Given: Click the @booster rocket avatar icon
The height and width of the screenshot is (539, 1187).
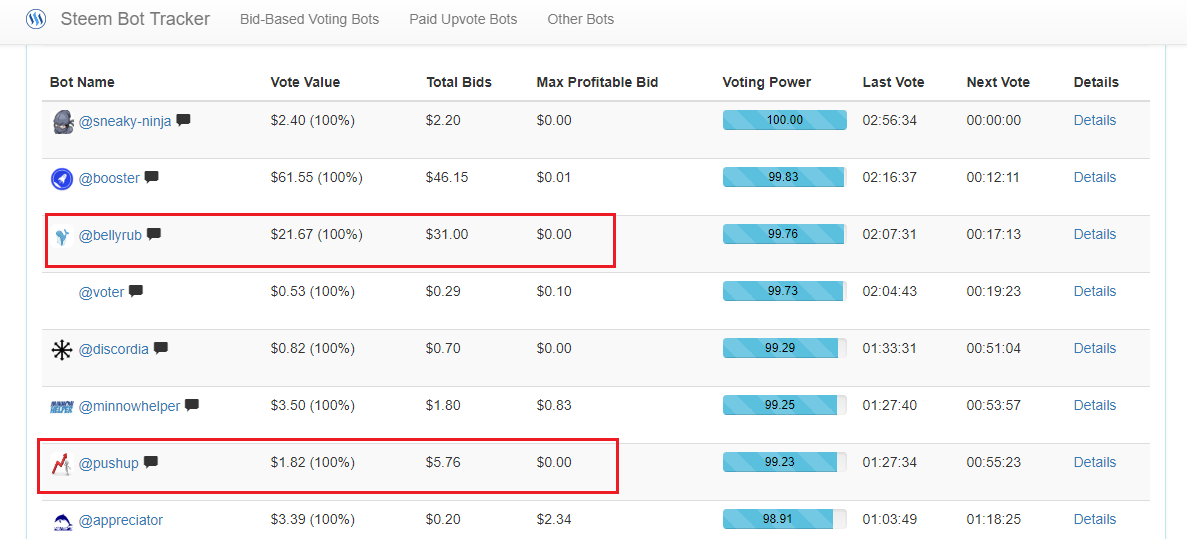Looking at the screenshot, I should point(62,179).
